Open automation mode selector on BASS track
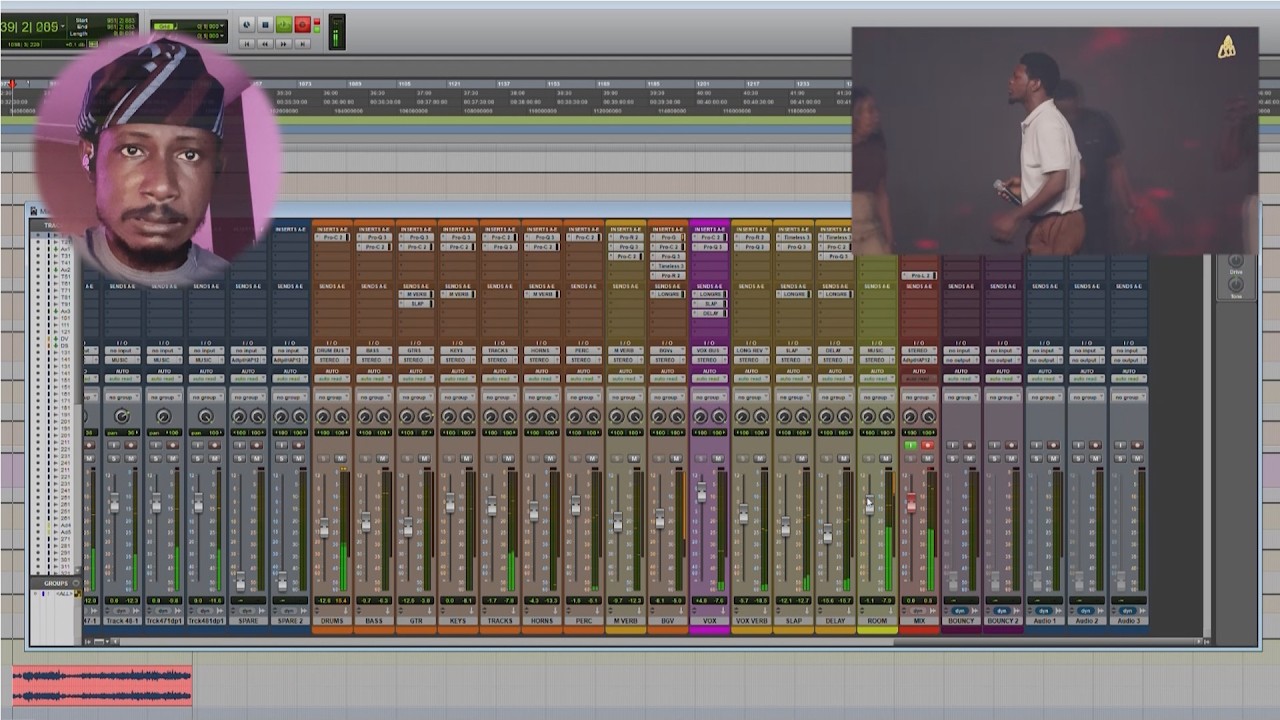Image resolution: width=1280 pixels, height=720 pixels. click(x=373, y=379)
